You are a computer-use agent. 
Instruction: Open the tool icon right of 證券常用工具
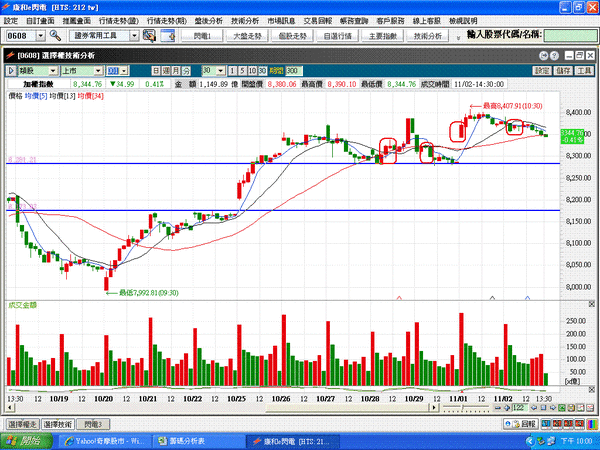coord(149,36)
